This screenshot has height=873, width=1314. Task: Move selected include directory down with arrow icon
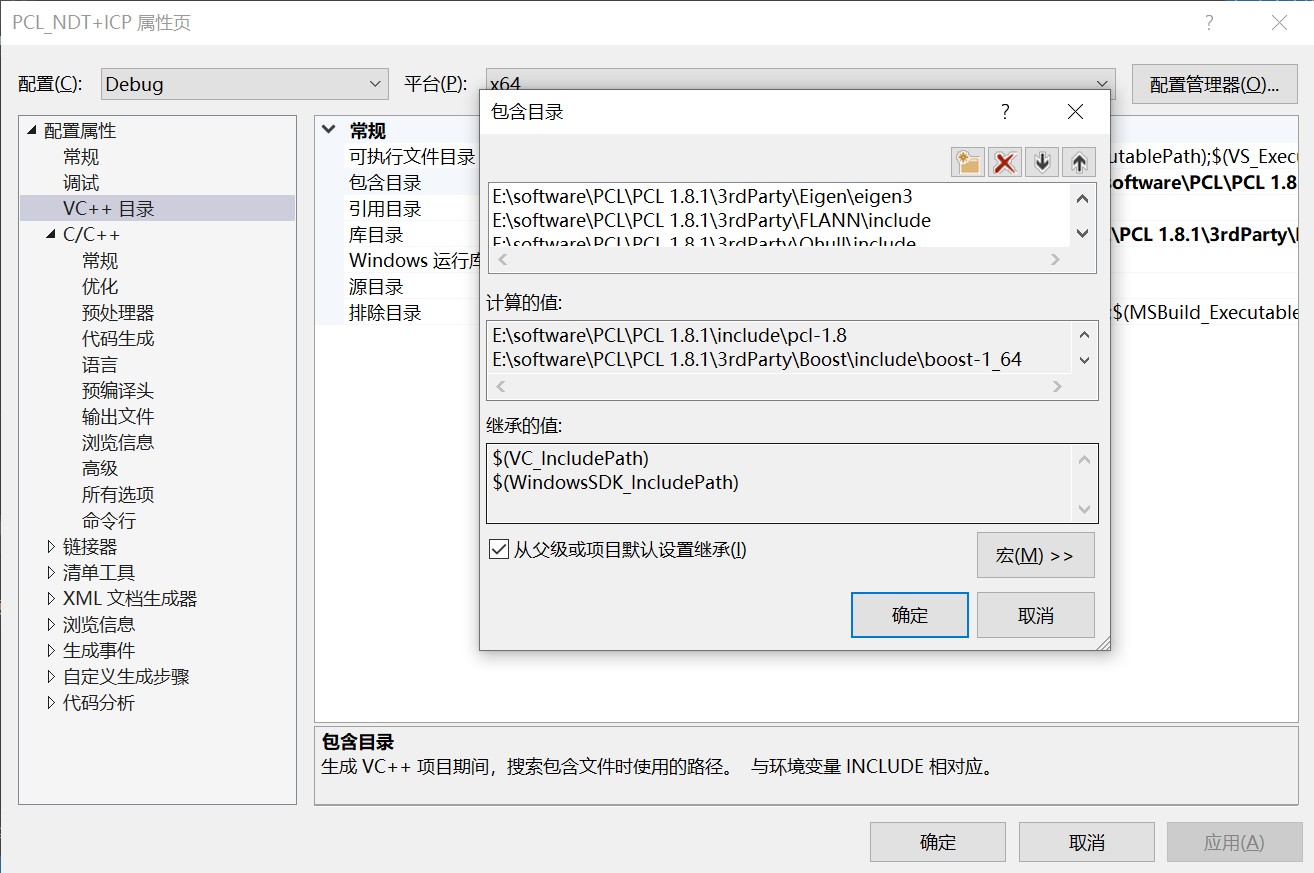1040,161
